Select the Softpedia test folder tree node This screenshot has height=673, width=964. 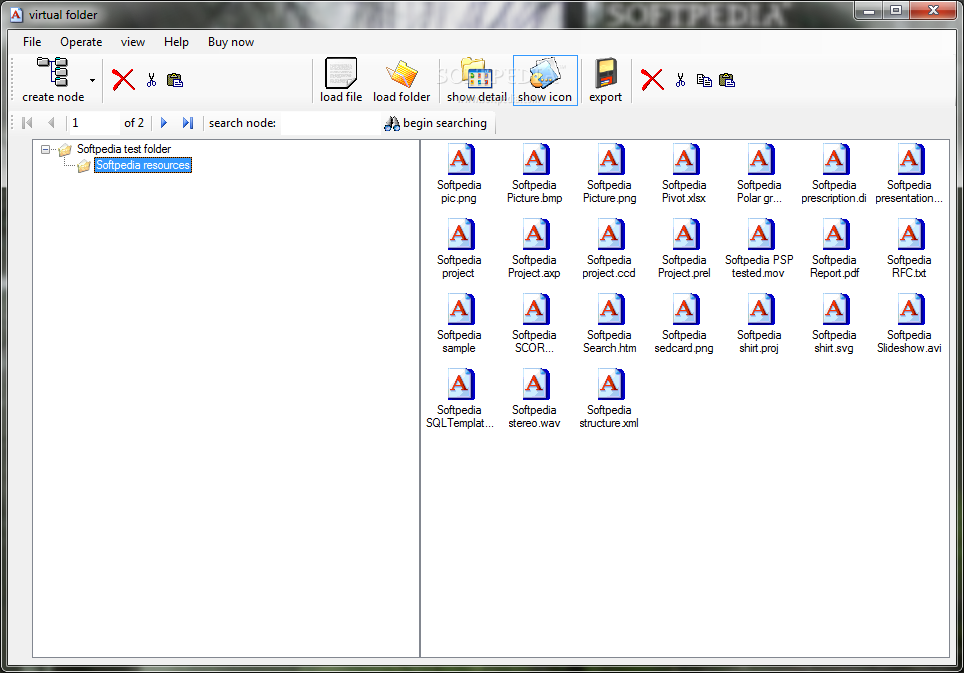coord(124,149)
